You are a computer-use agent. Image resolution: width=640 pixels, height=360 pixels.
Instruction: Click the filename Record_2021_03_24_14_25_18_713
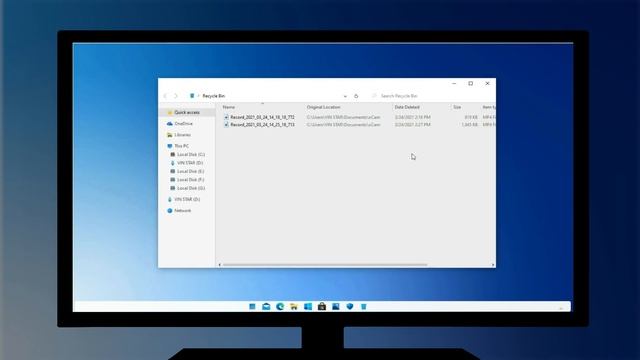262,124
